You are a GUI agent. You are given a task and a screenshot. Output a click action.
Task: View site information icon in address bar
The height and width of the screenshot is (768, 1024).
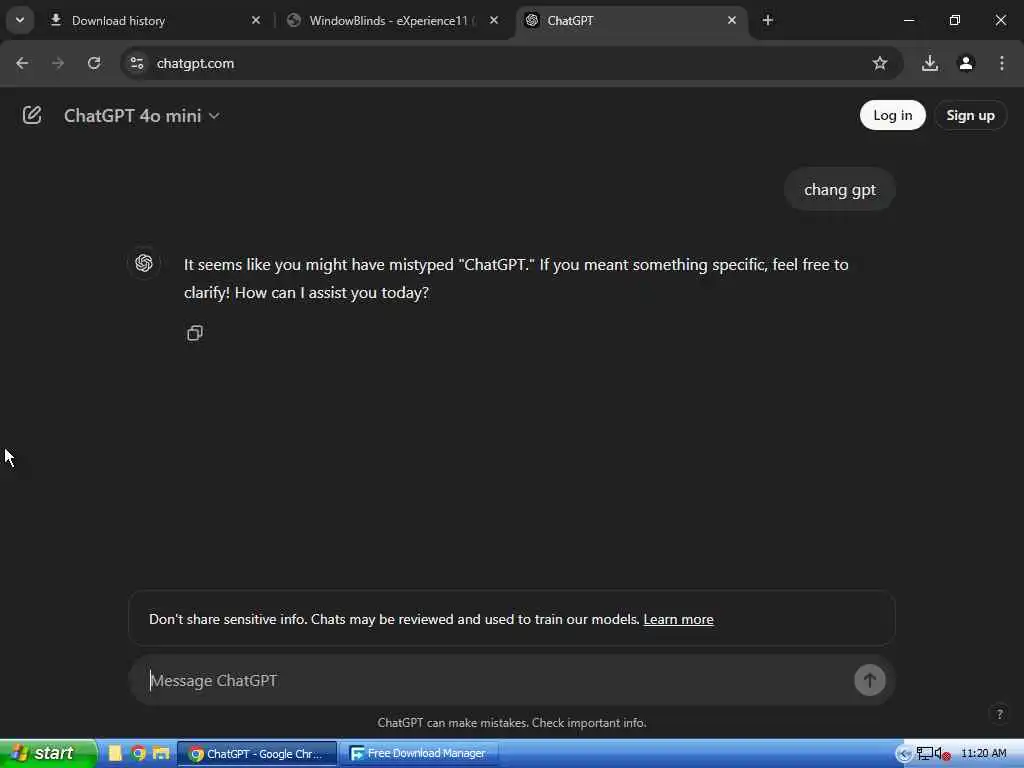point(136,63)
